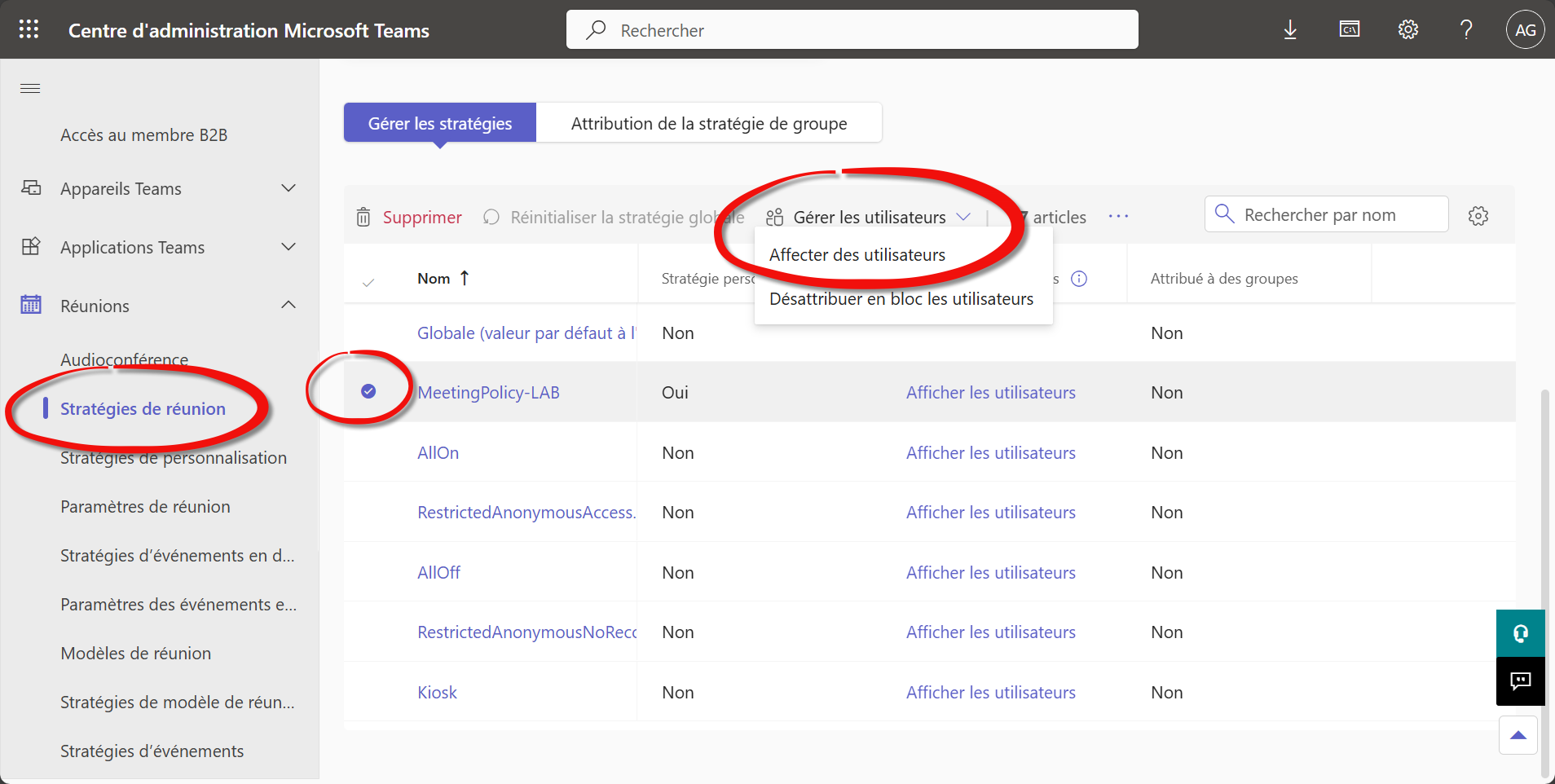Open table column settings gear

1478,216
